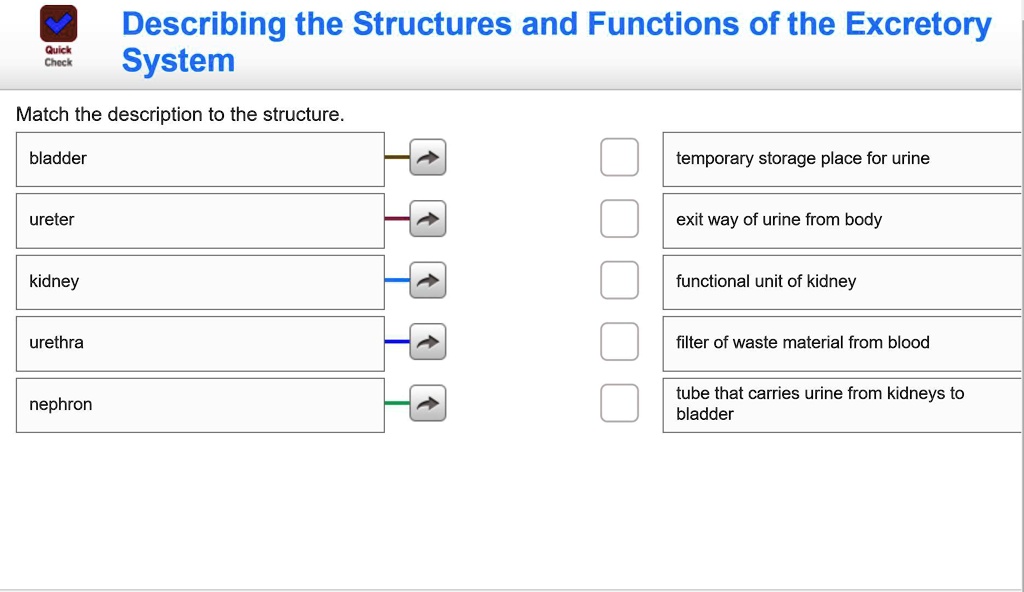Image resolution: width=1024 pixels, height=592 pixels.
Task: Click the arrow button next to bladder
Action: pos(428,158)
